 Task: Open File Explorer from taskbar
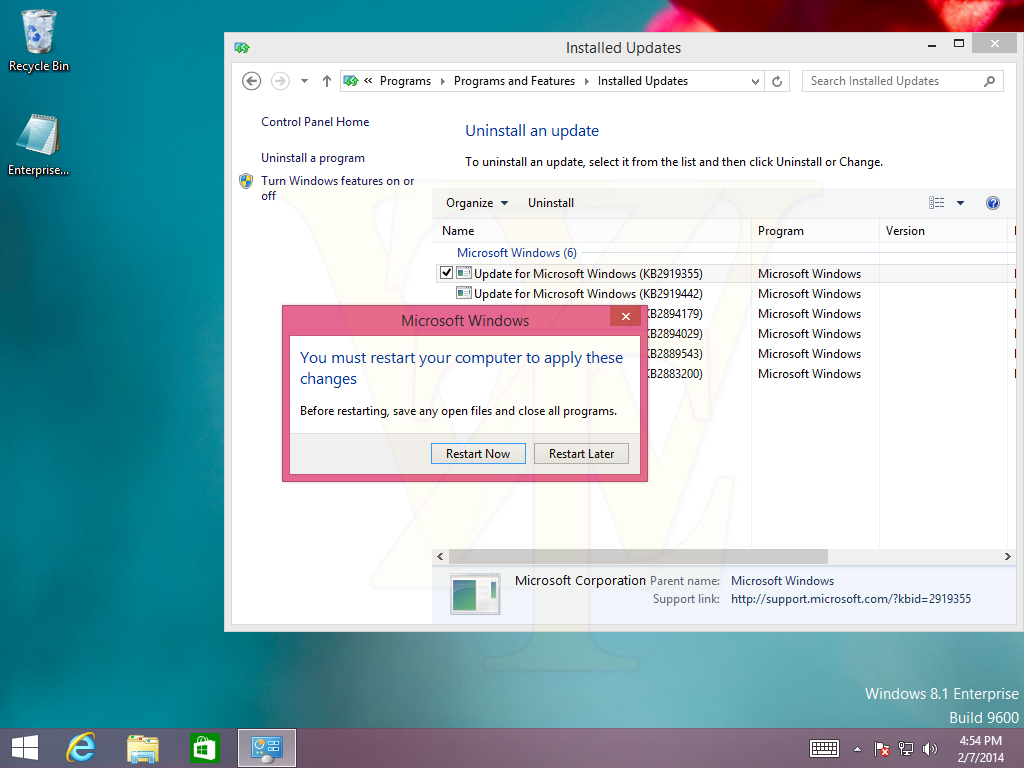point(142,748)
